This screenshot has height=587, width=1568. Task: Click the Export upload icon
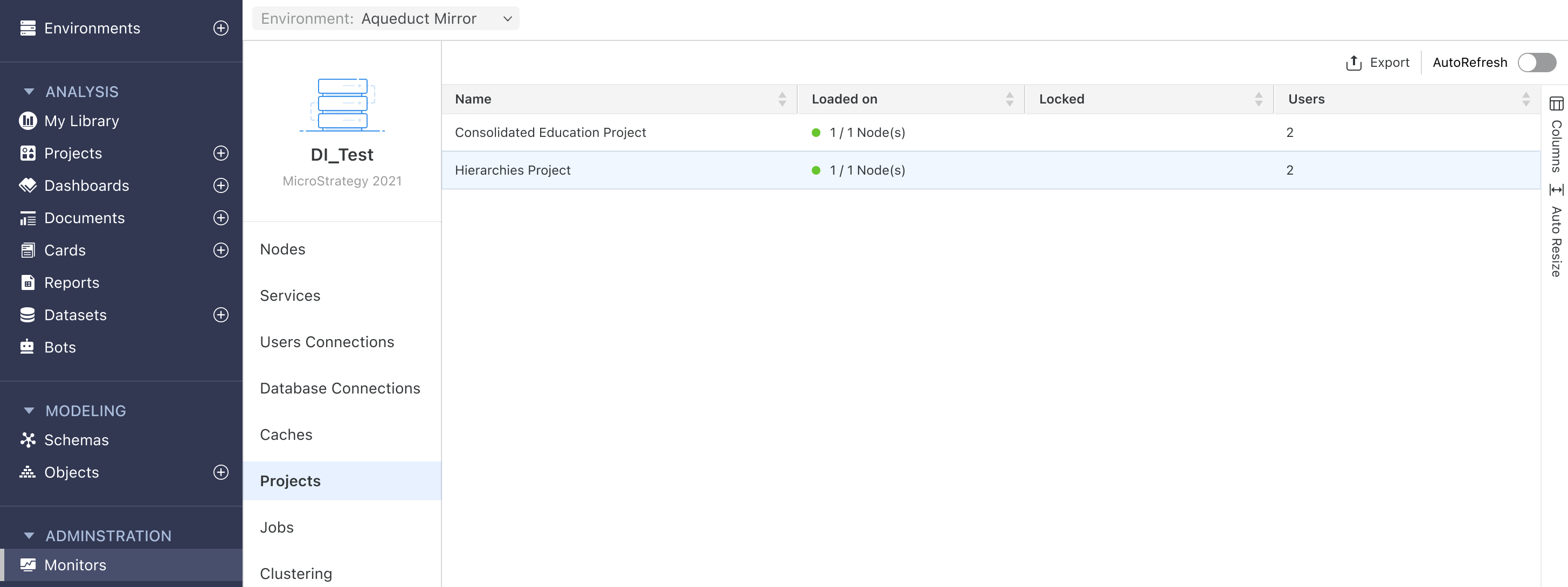click(x=1353, y=63)
